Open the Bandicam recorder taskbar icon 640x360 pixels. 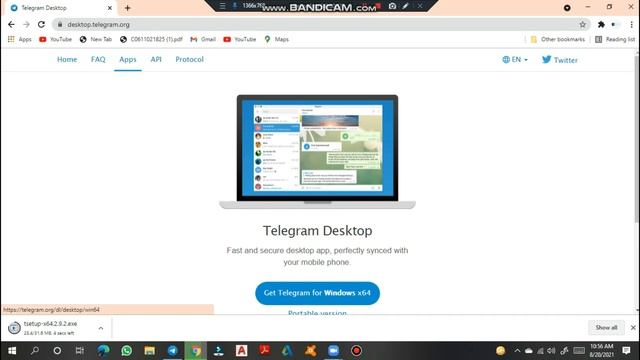(x=356, y=351)
